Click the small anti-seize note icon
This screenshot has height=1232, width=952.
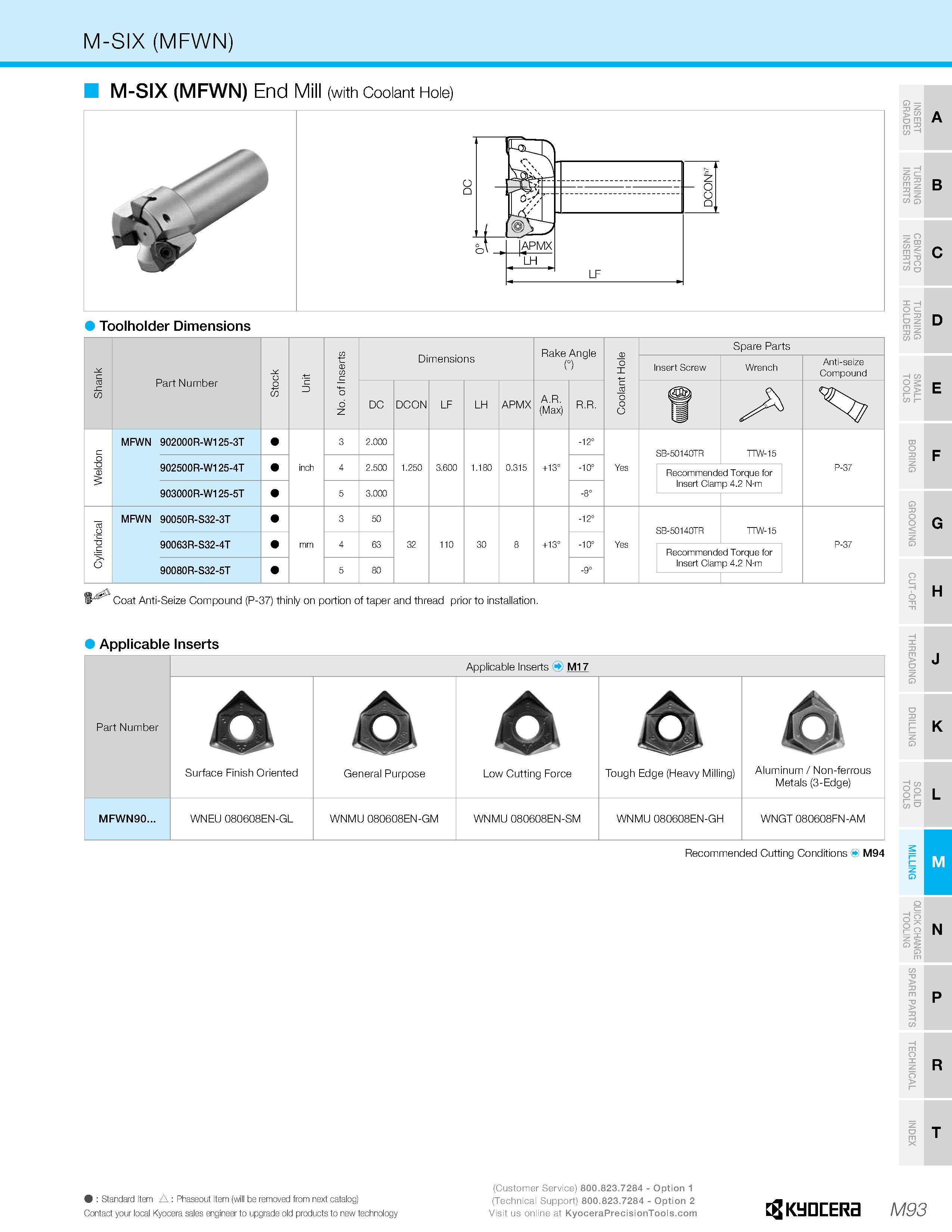[97, 597]
